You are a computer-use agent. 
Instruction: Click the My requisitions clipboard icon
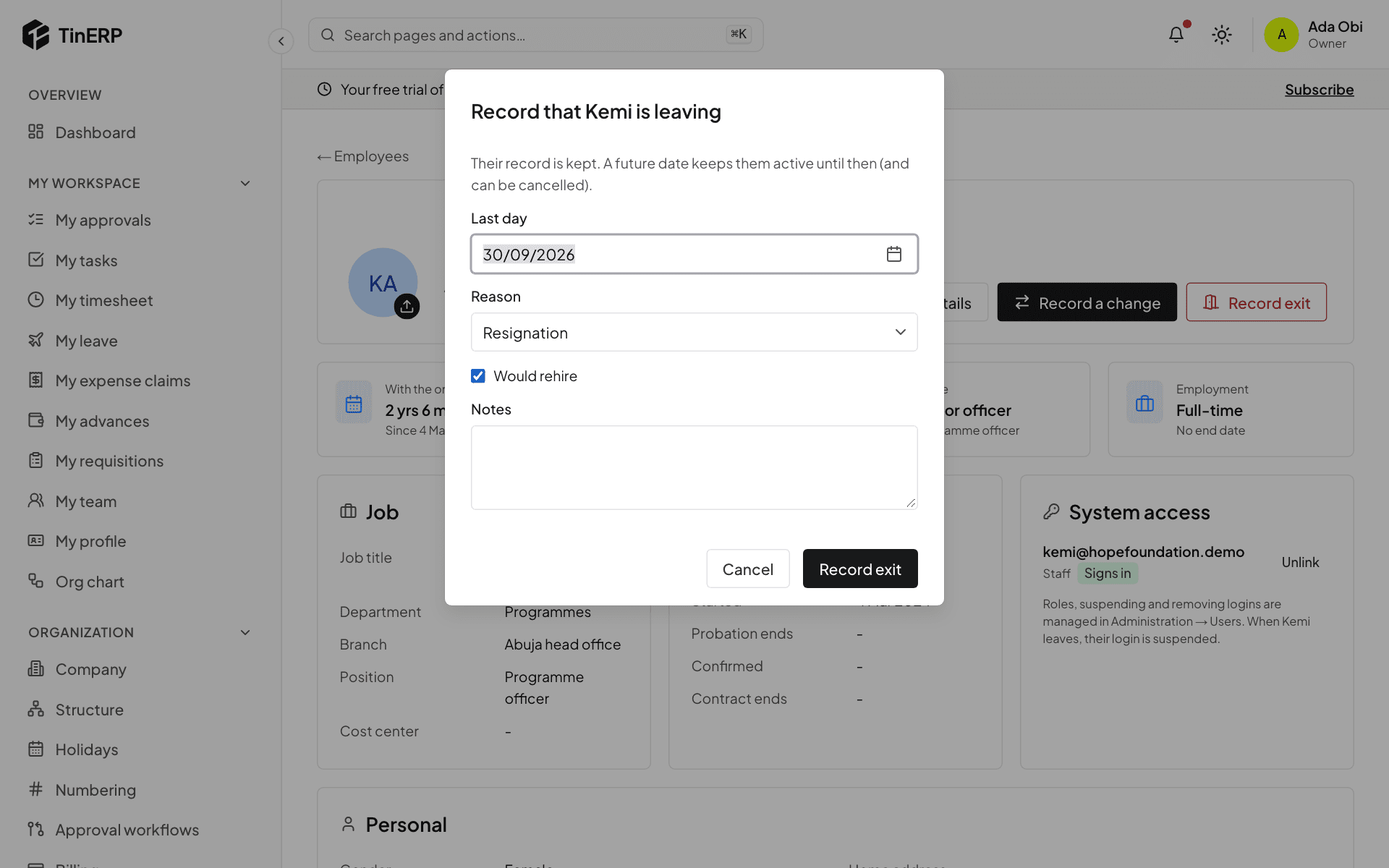35,460
